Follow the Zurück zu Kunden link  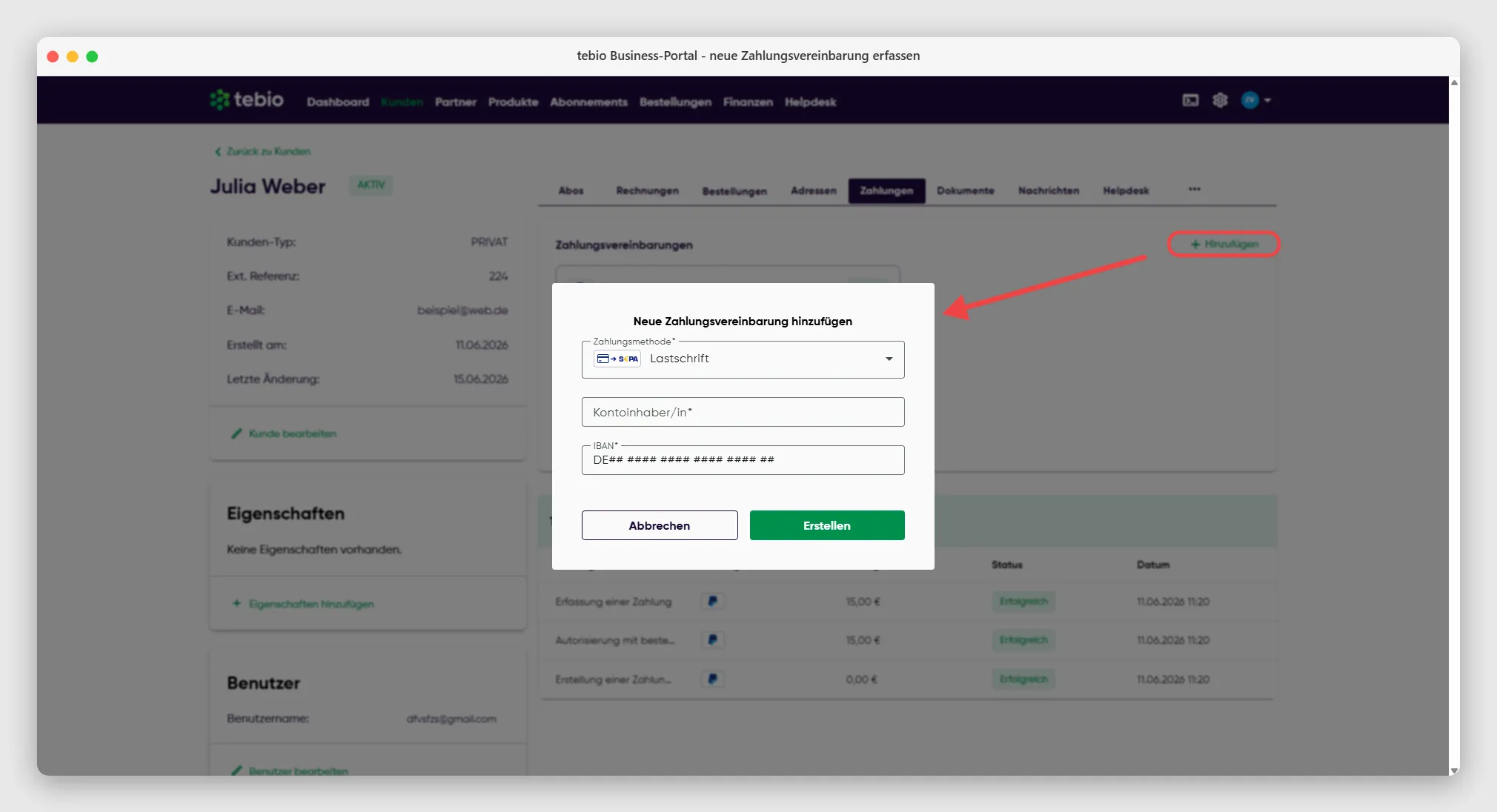tap(263, 151)
